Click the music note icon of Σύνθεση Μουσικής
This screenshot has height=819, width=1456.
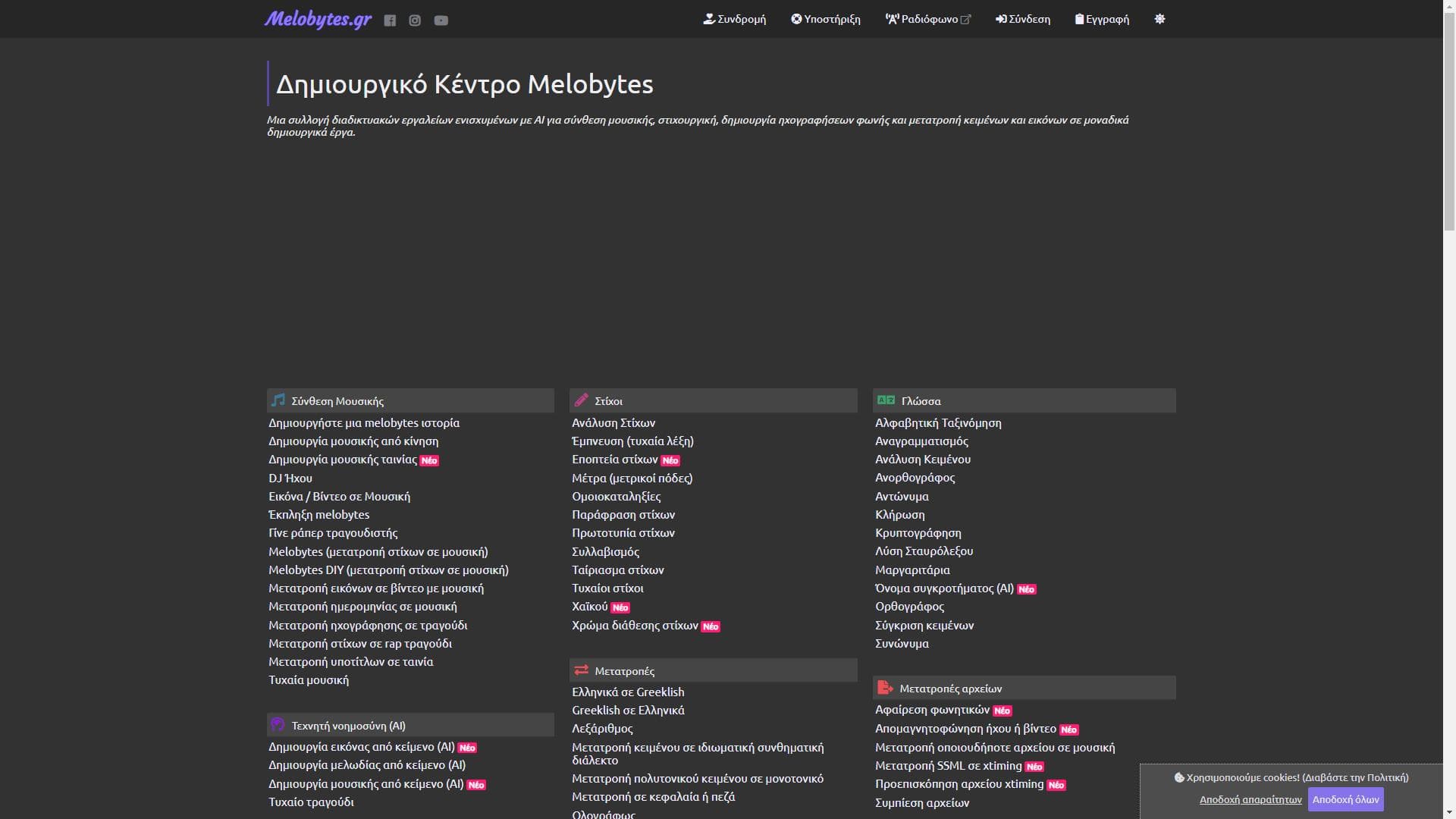[278, 400]
